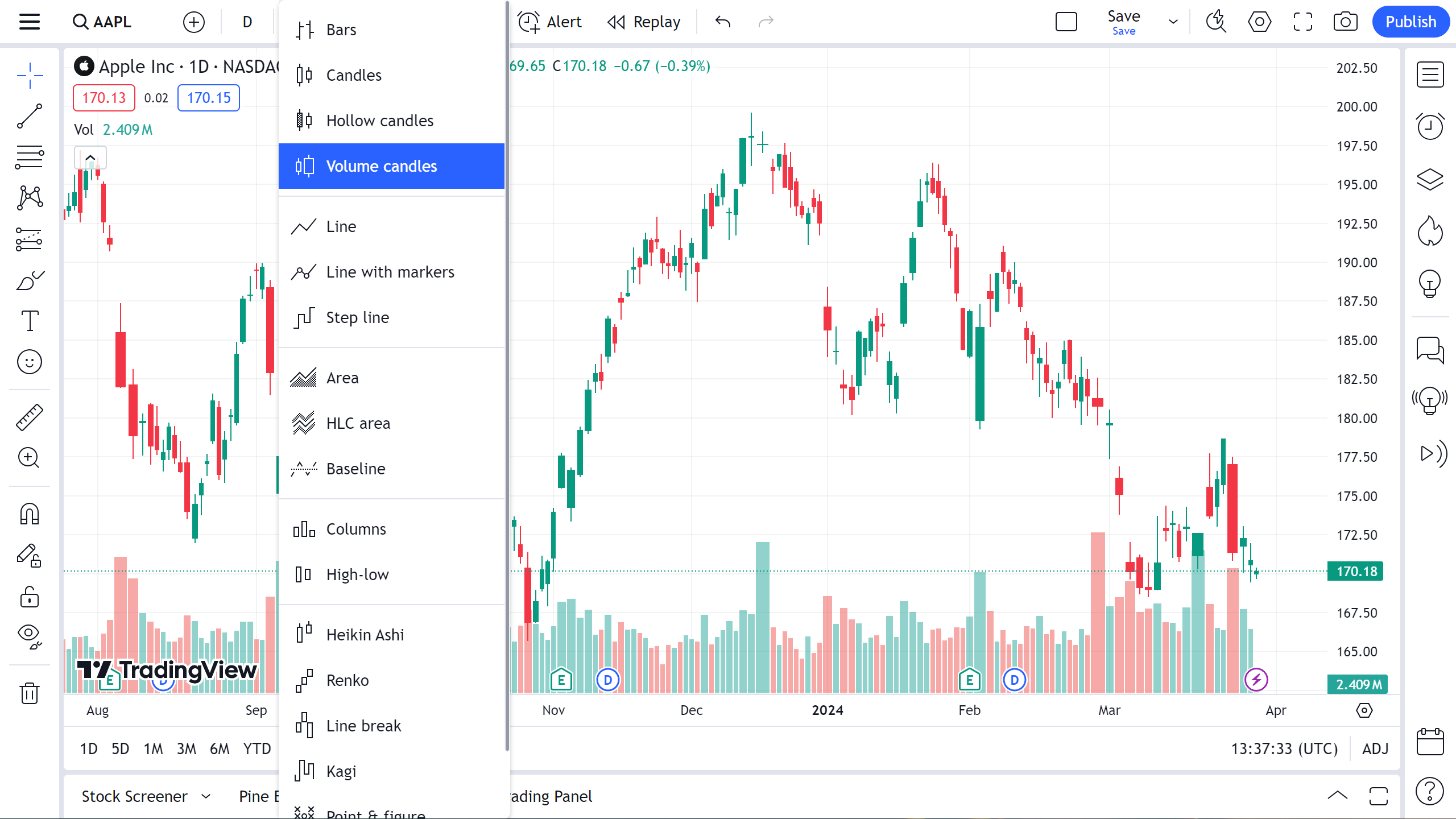Open Stock Screener dropdown chevron
This screenshot has width=1456, height=819.
coord(206,796)
